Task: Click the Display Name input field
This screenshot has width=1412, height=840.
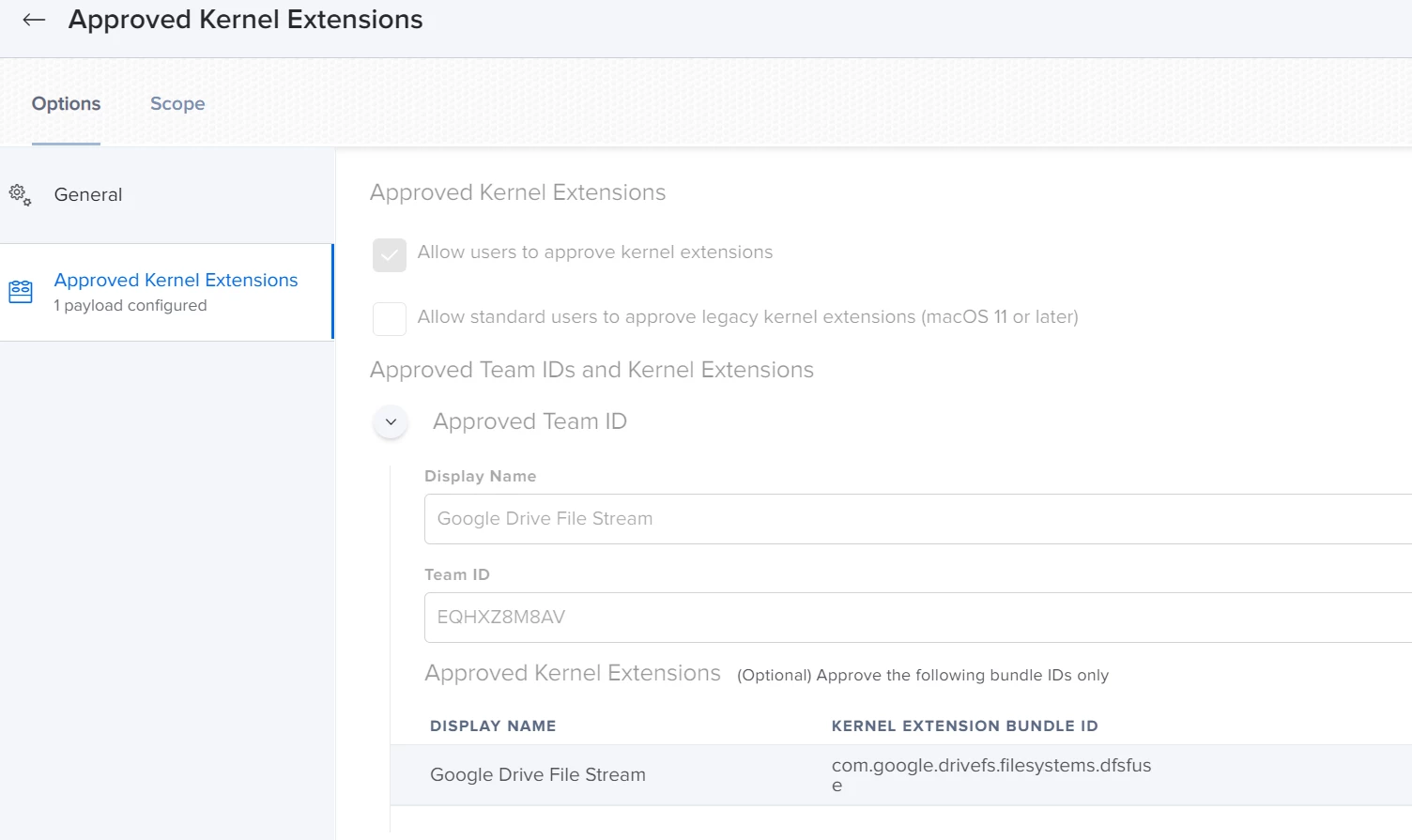Action: coord(916,519)
